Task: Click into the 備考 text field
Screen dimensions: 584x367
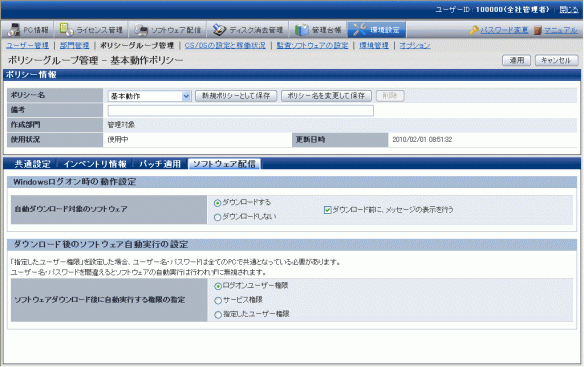Action: coord(241,111)
